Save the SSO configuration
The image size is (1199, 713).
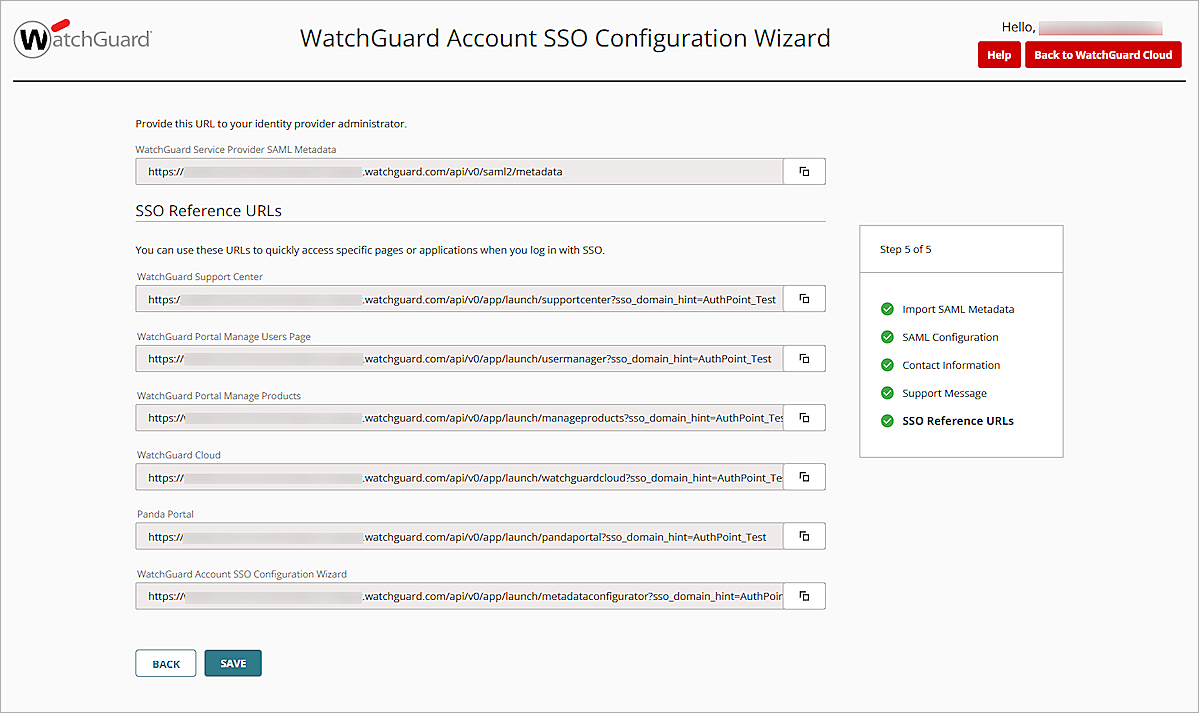point(232,662)
